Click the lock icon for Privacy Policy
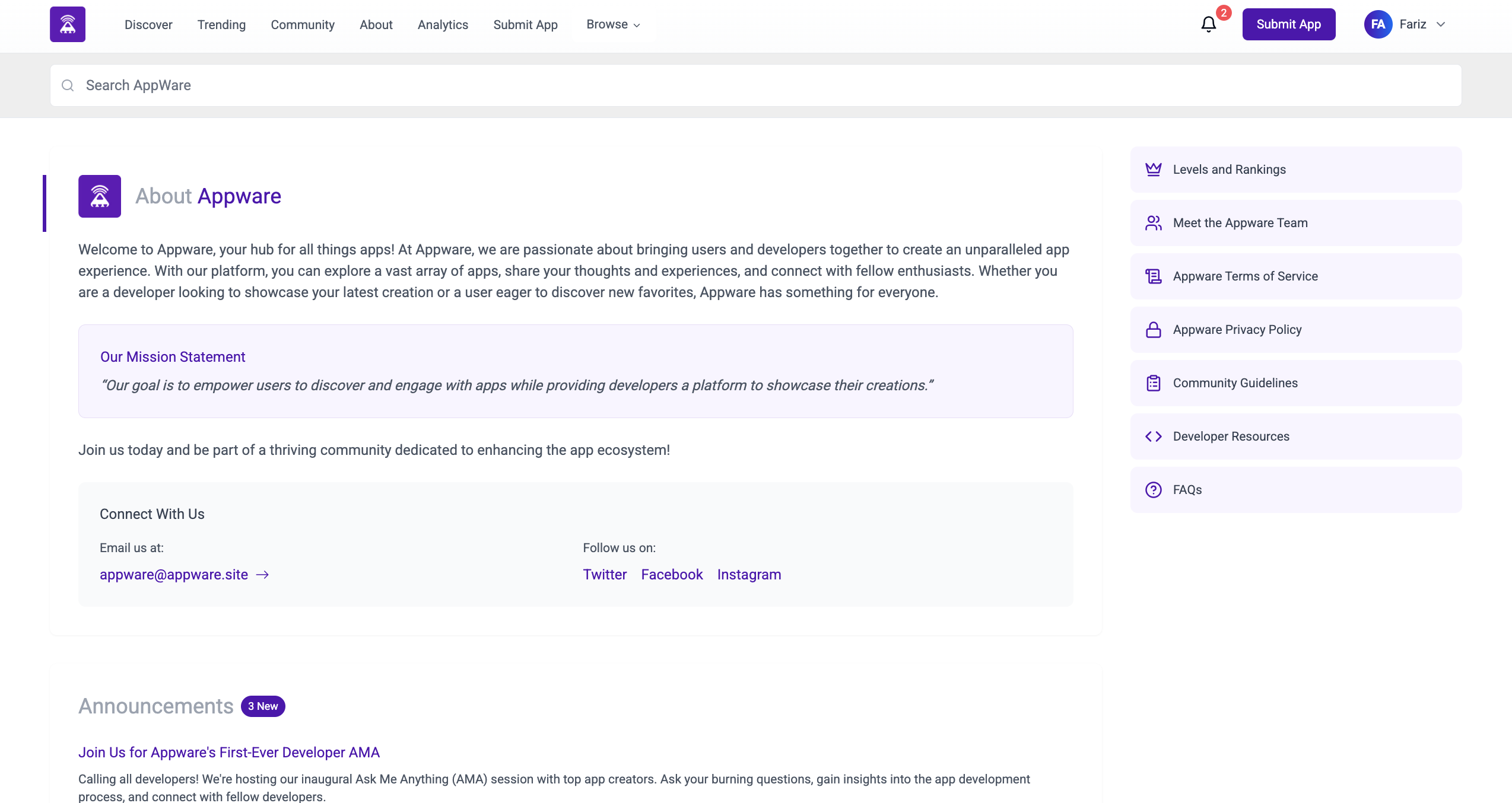The image size is (1512, 803). click(1154, 330)
